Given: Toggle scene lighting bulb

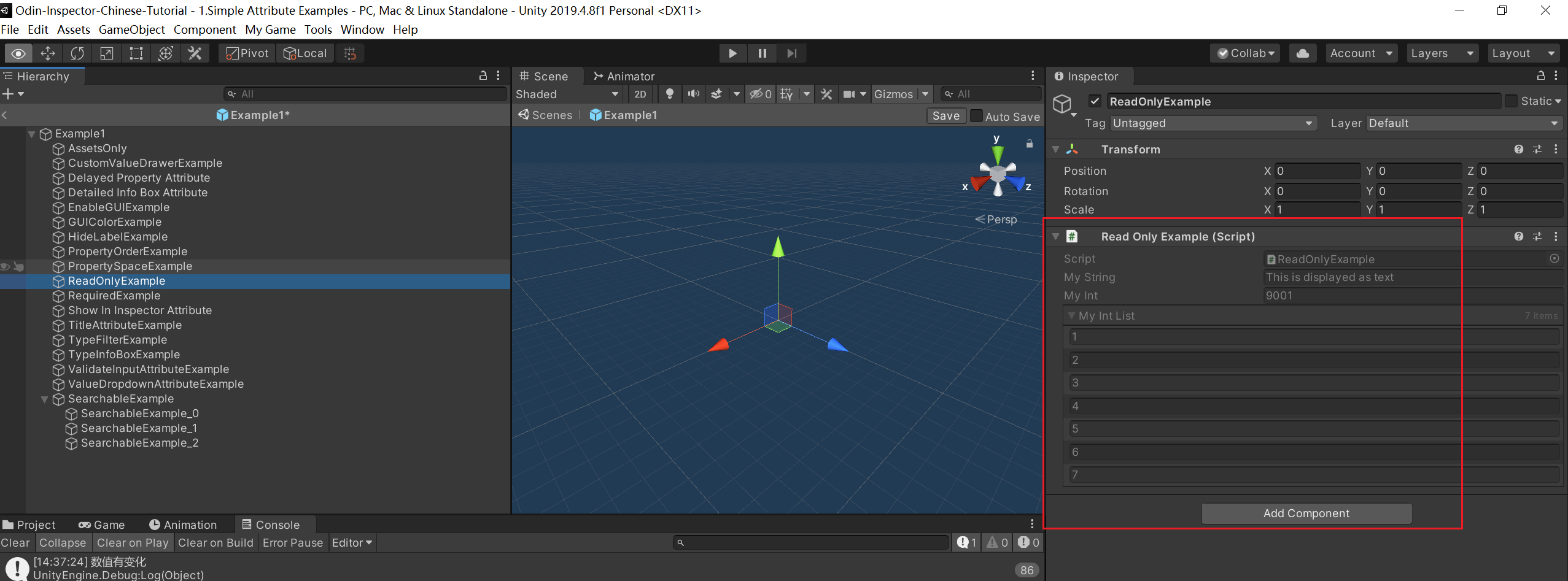Looking at the screenshot, I should tap(670, 94).
